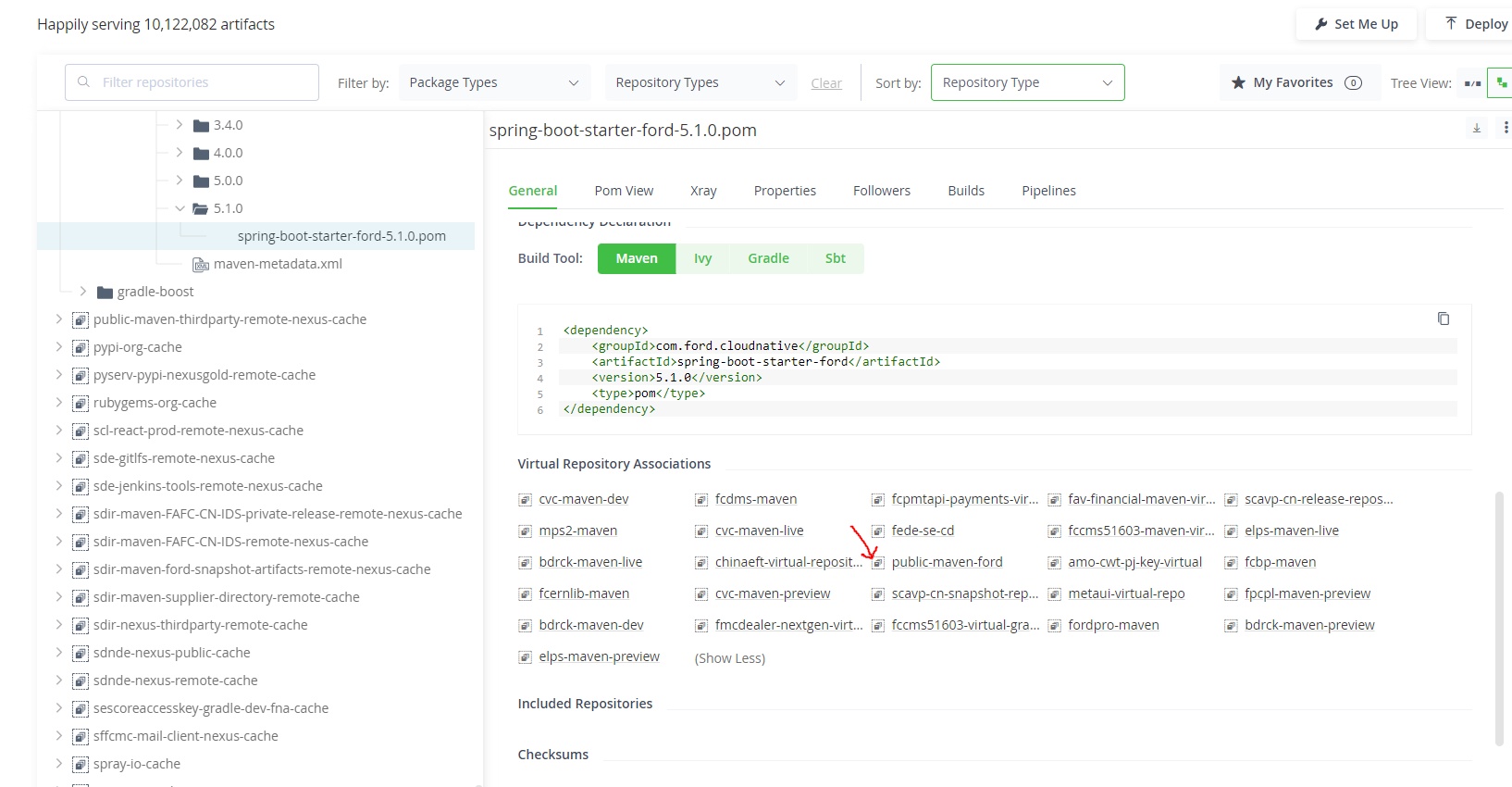The image size is (1512, 787).
Task: Select Ivy build tool
Action: click(x=703, y=258)
